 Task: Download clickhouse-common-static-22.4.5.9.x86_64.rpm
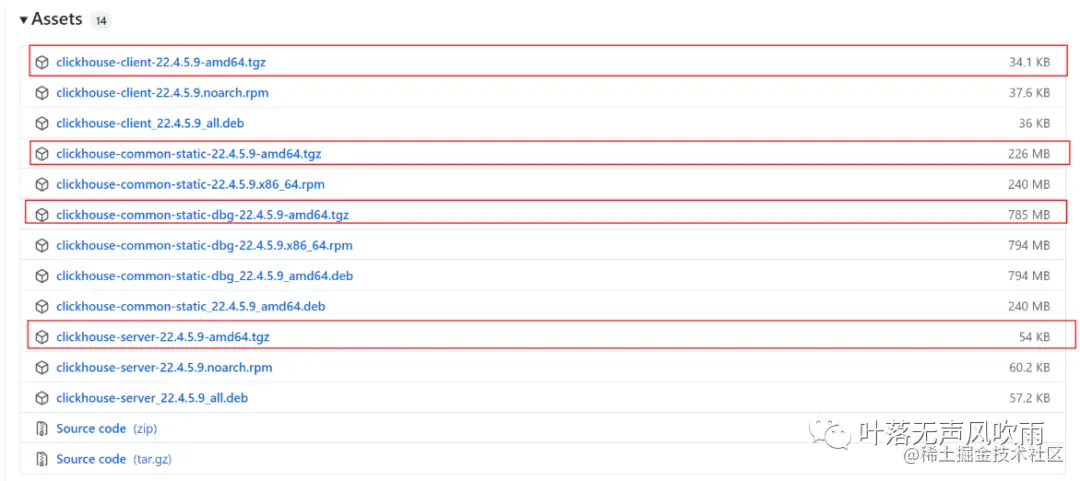click(190, 184)
